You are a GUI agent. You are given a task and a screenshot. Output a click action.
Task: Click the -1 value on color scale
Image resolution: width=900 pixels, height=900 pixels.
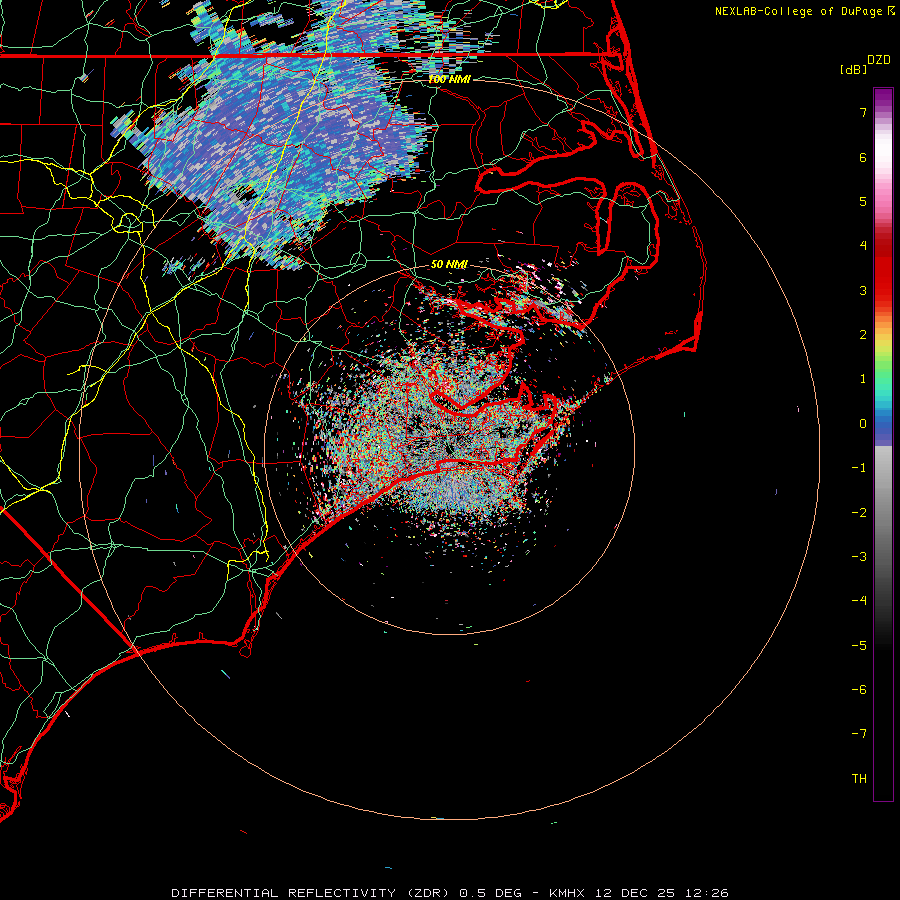(859, 468)
